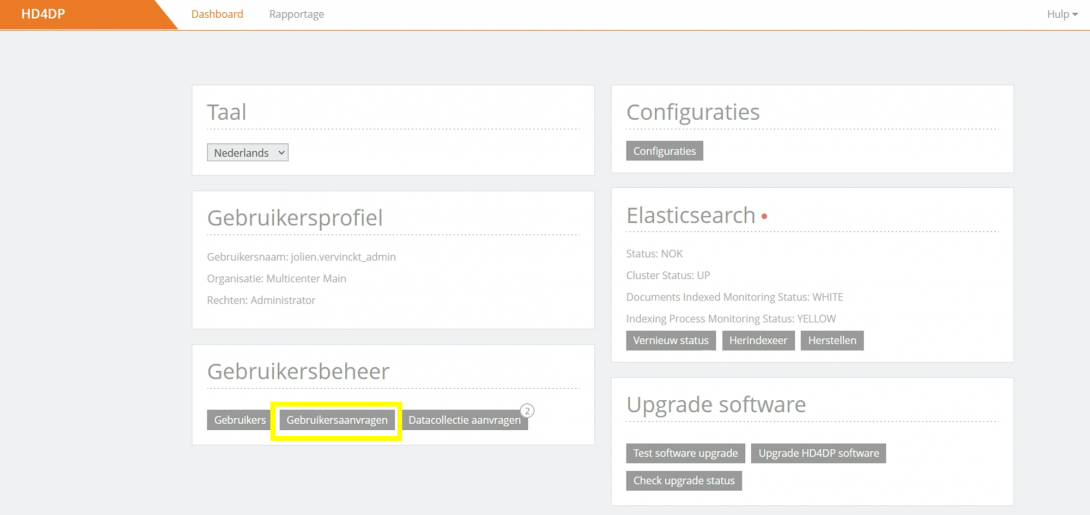Open the Configuraties button

[664, 151]
